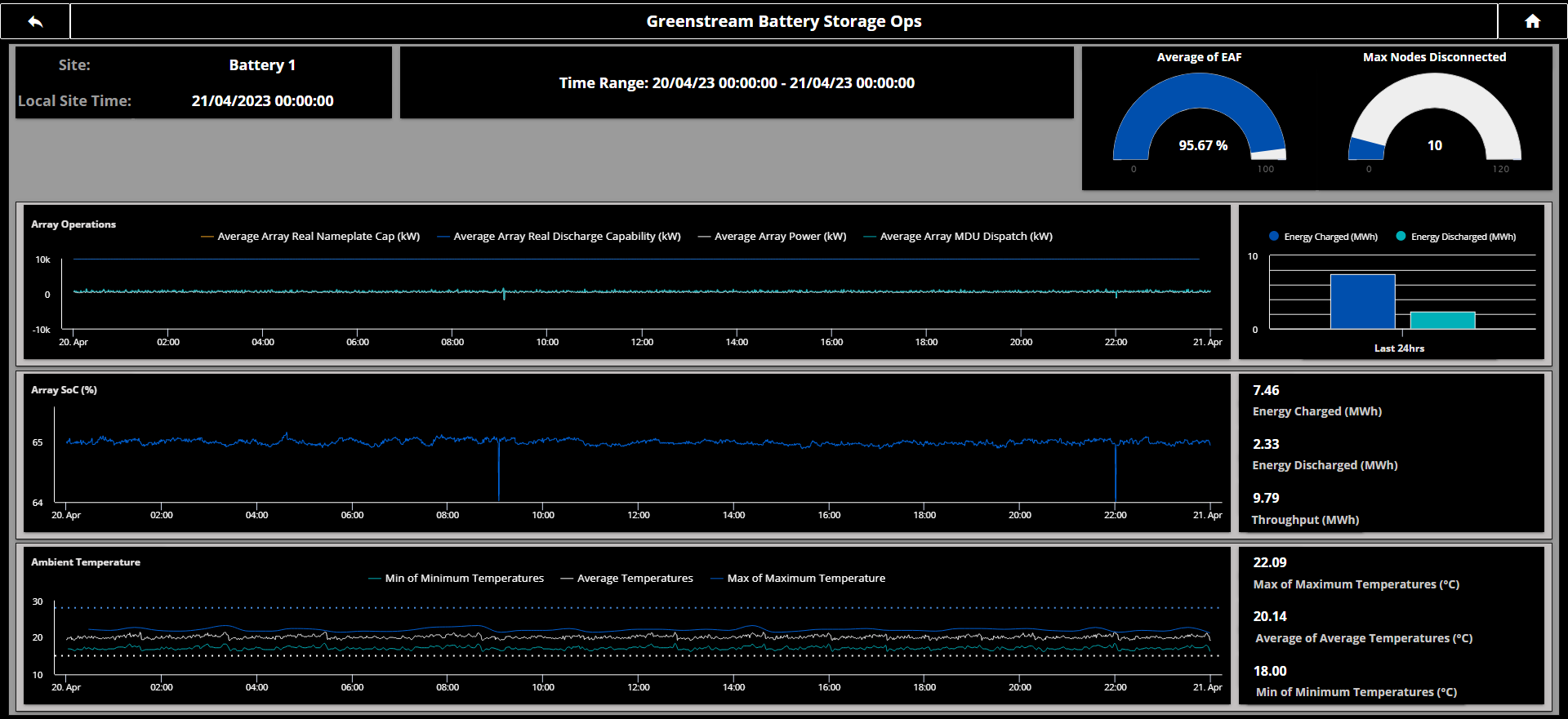Toggle Average Array MDU Dispatch legend
Viewport: 1568px width, 719px height.
click(958, 237)
